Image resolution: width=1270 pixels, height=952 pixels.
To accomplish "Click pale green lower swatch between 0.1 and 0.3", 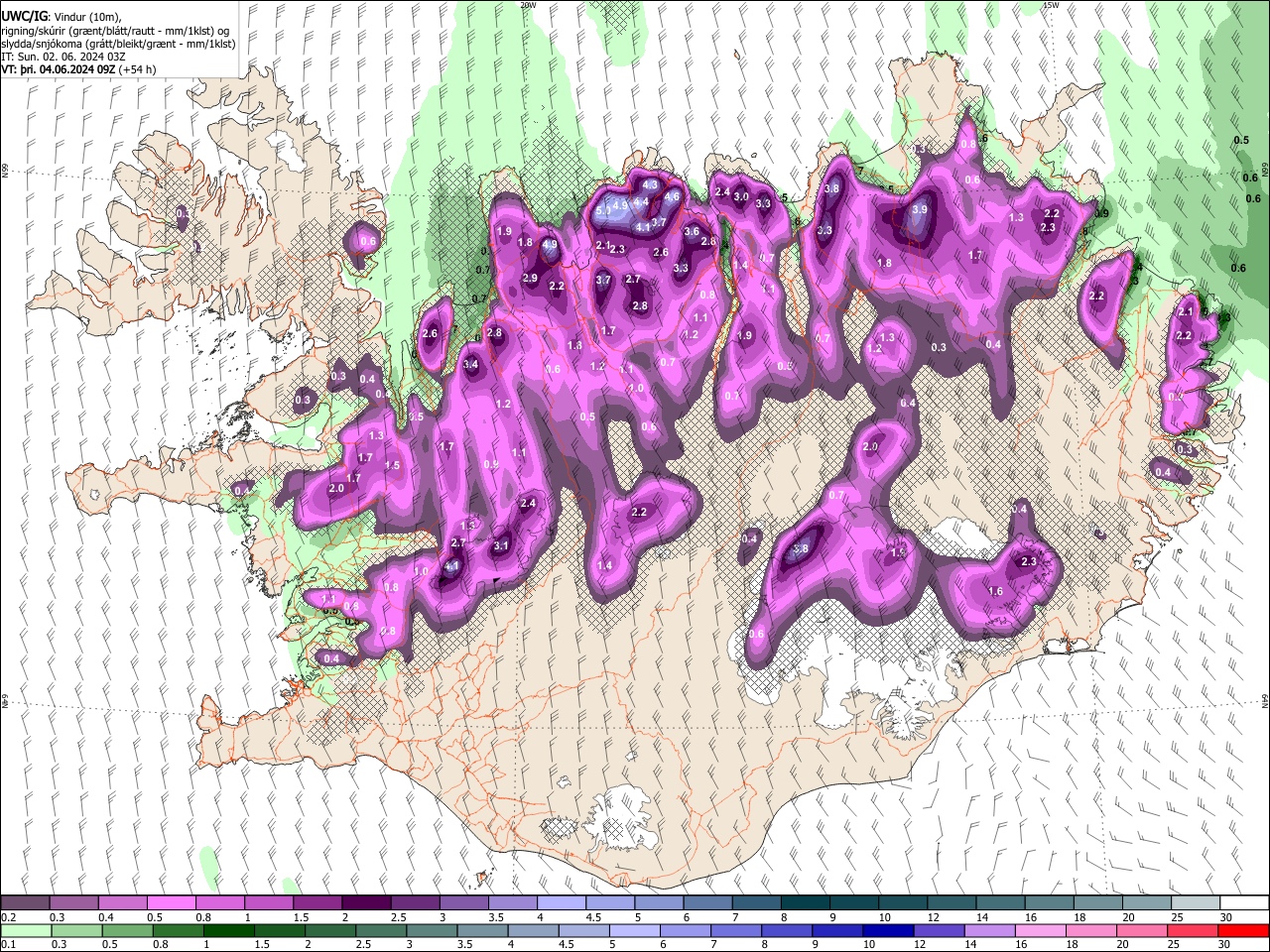I will (x=26, y=930).
